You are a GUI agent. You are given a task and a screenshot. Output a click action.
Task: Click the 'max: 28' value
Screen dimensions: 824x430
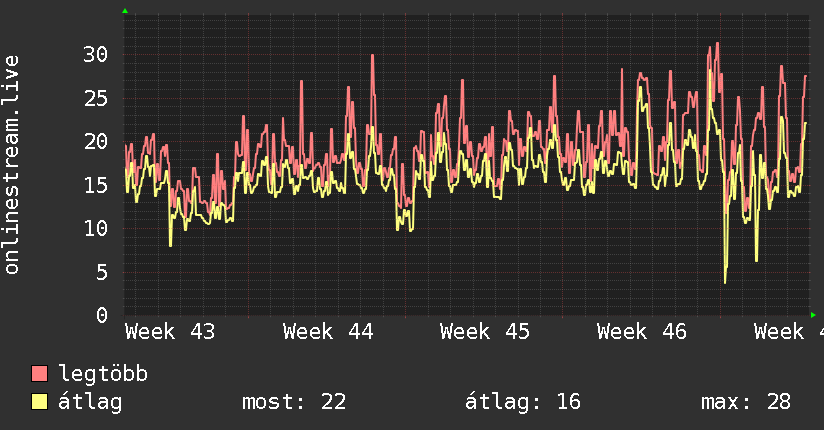coord(746,402)
